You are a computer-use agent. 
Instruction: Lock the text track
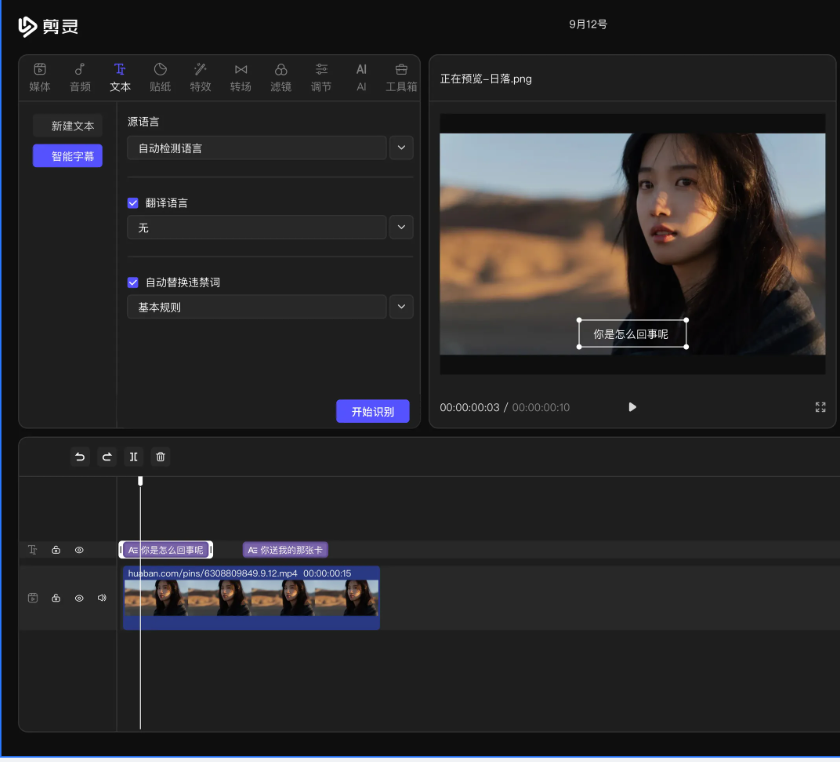click(56, 550)
